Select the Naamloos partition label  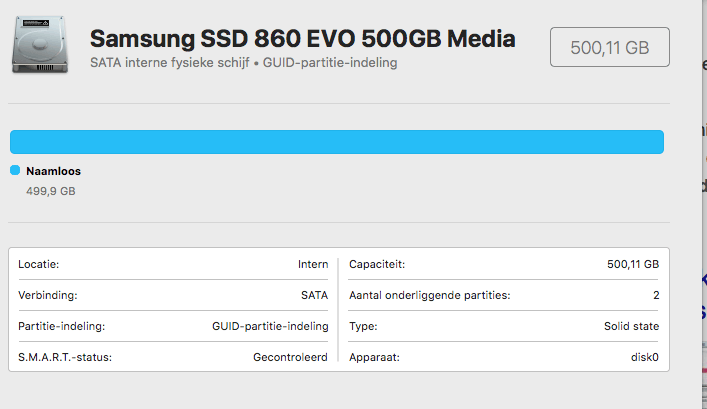click(x=53, y=171)
